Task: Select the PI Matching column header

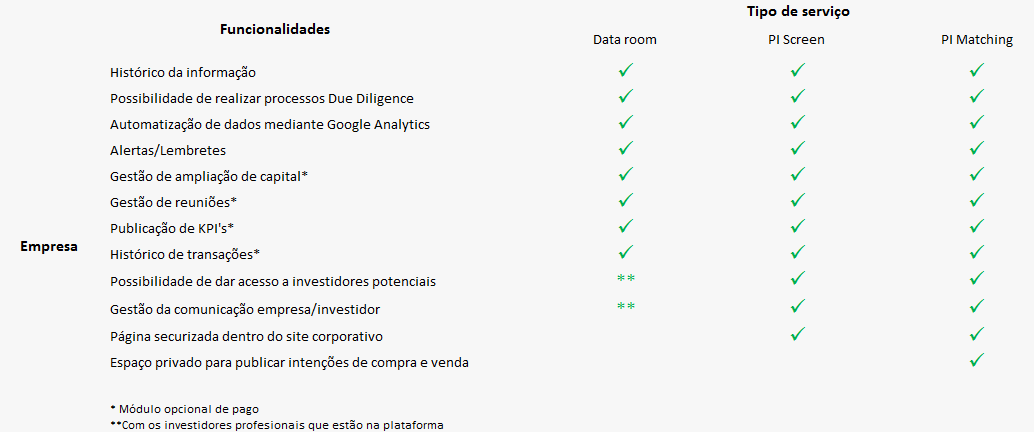Action: (x=977, y=40)
